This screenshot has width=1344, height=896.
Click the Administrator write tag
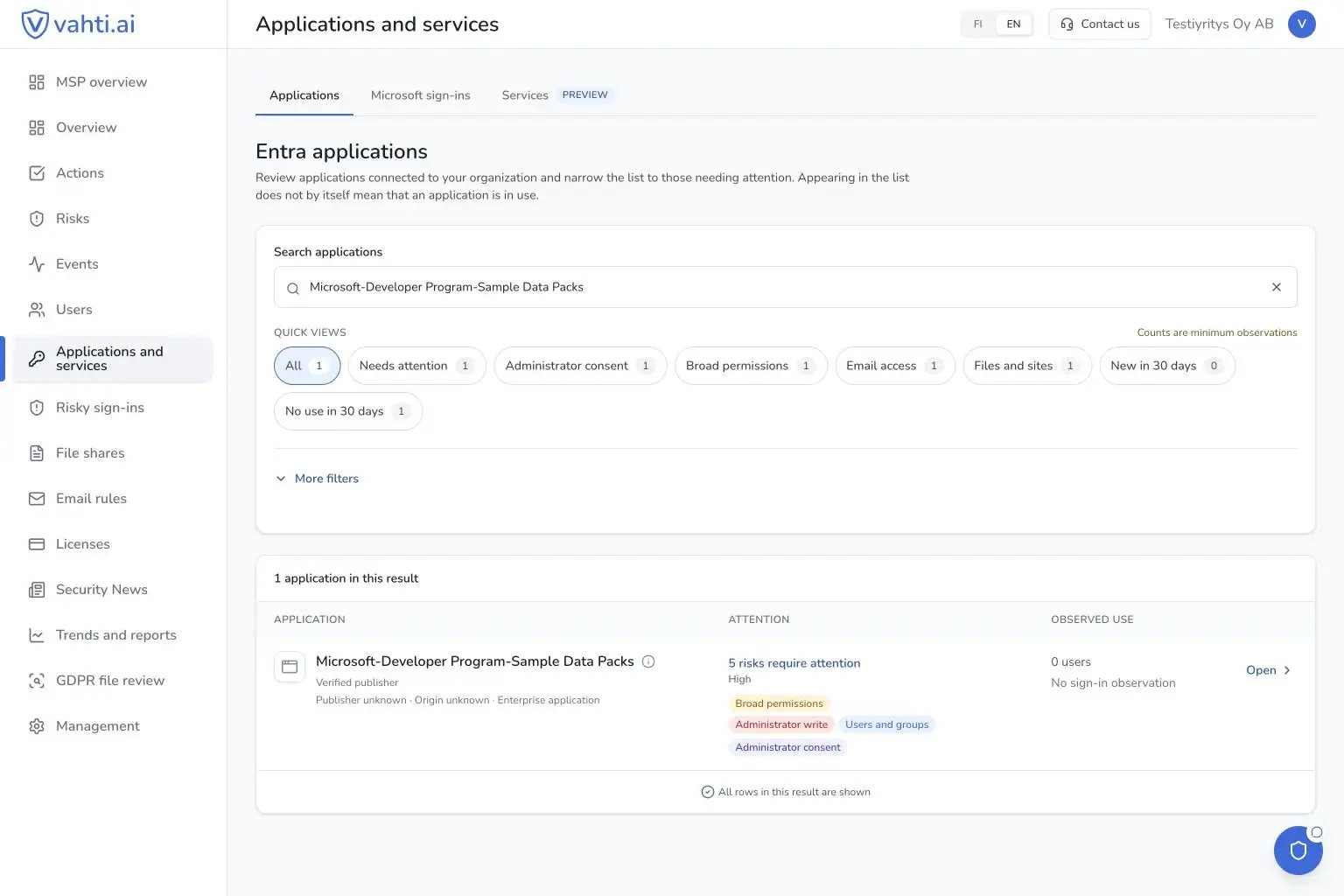pos(781,724)
